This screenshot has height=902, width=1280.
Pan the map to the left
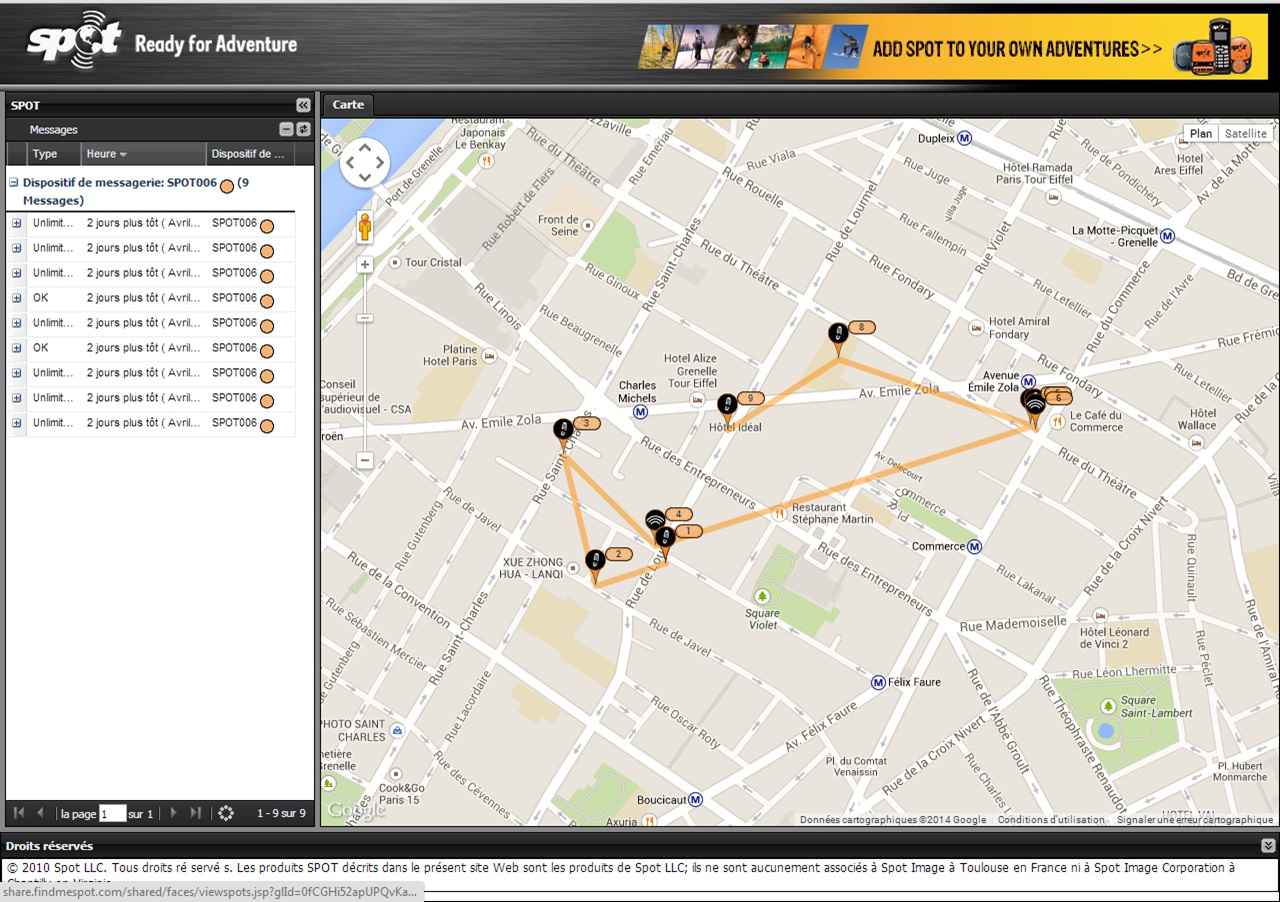tap(349, 163)
